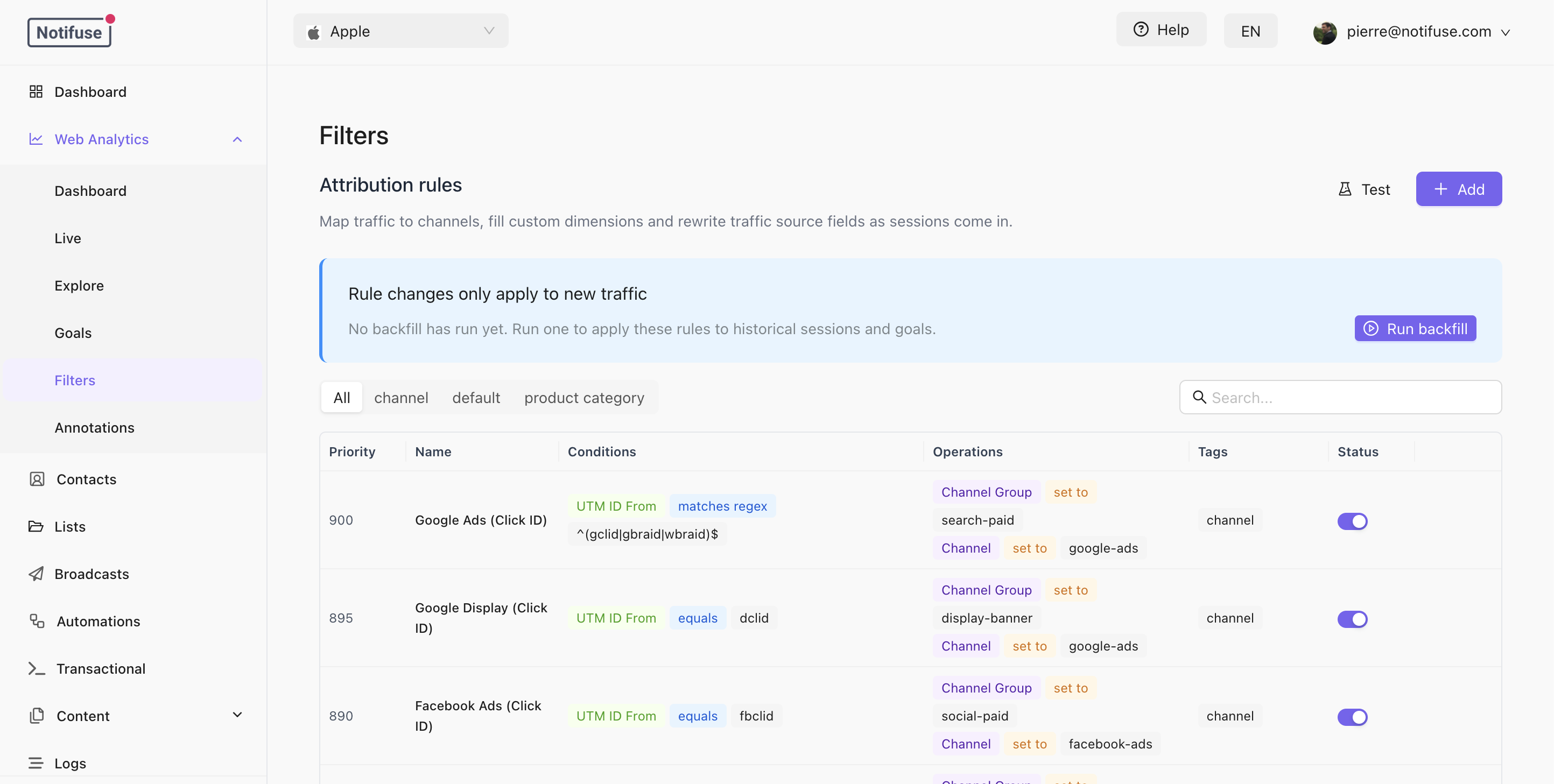
Task: Collapse the Web Analytics section chevron
Action: tap(237, 139)
